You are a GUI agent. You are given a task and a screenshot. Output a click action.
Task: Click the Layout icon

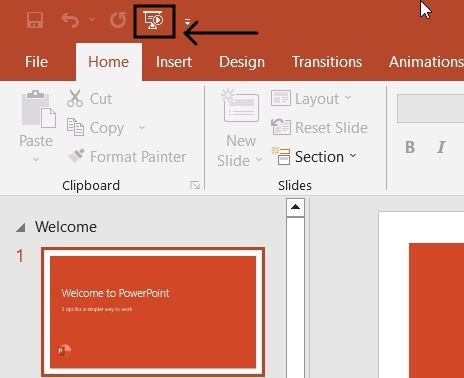[281, 99]
